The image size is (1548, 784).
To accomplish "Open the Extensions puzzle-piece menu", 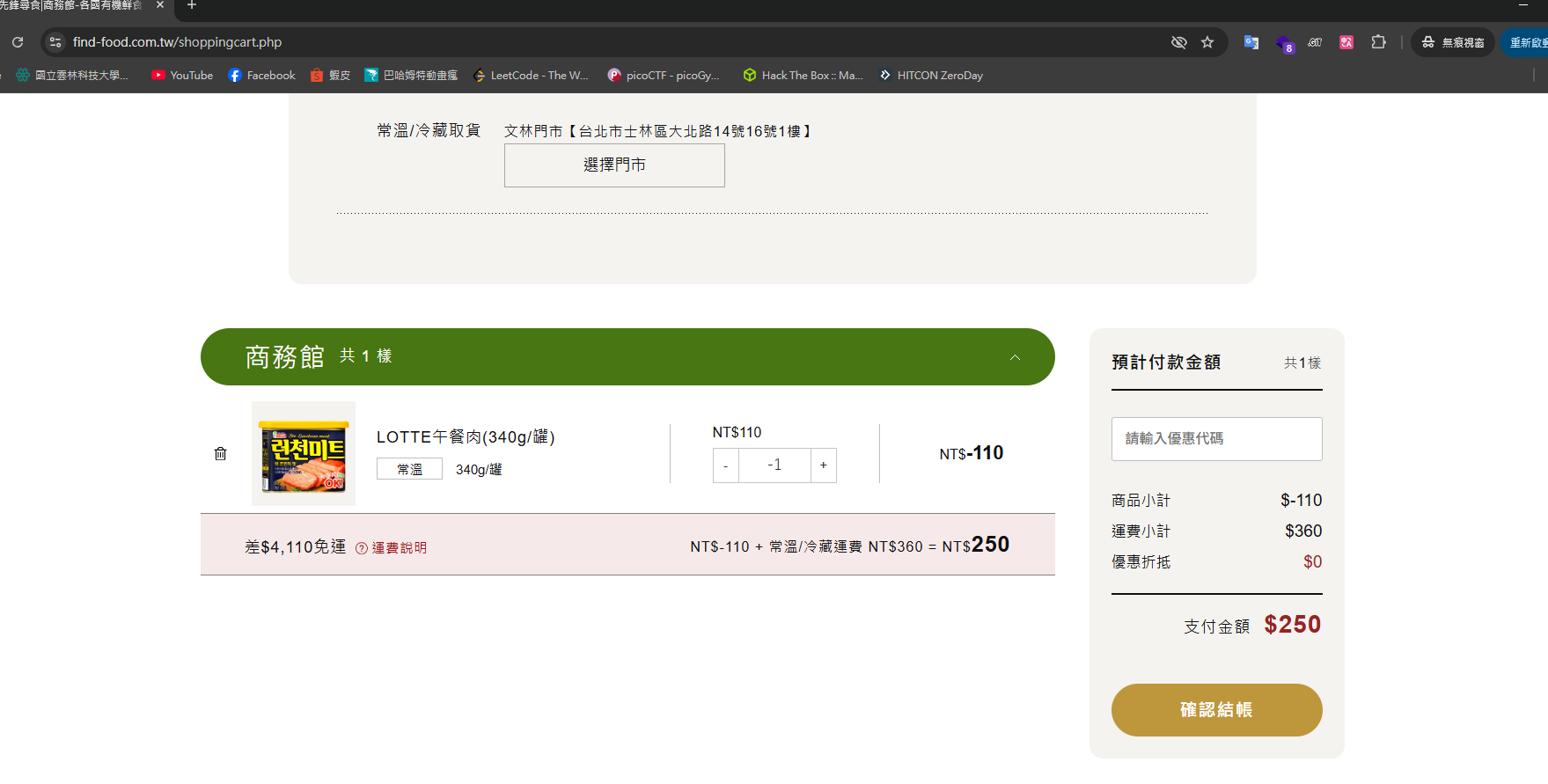I will click(1378, 42).
